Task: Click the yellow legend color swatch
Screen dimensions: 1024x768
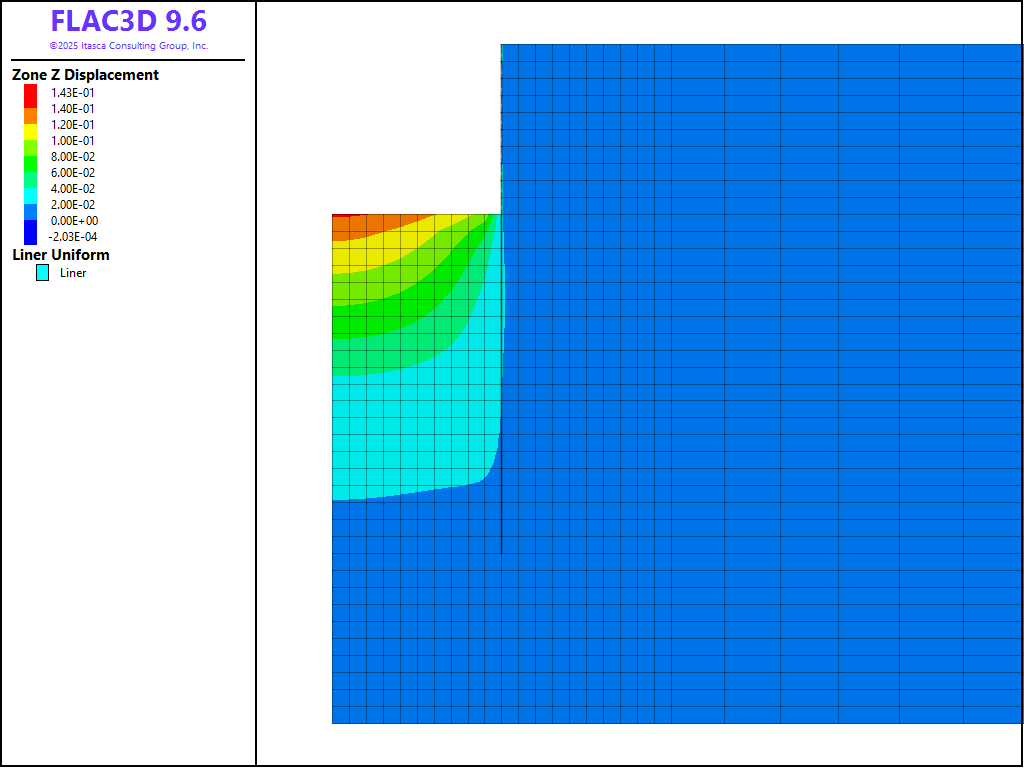Action: click(30, 132)
